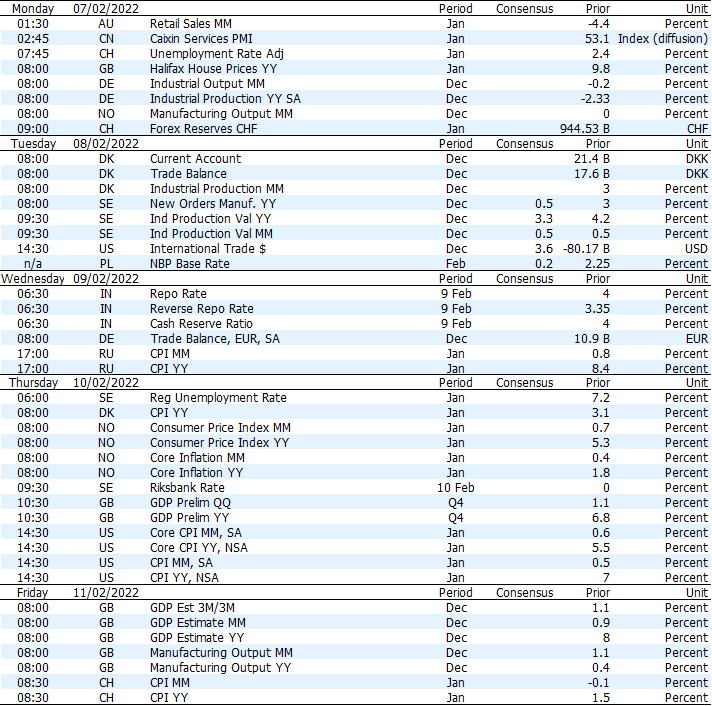Select 'NBP Base Rate' entry
712x706 pixels.
(190, 263)
